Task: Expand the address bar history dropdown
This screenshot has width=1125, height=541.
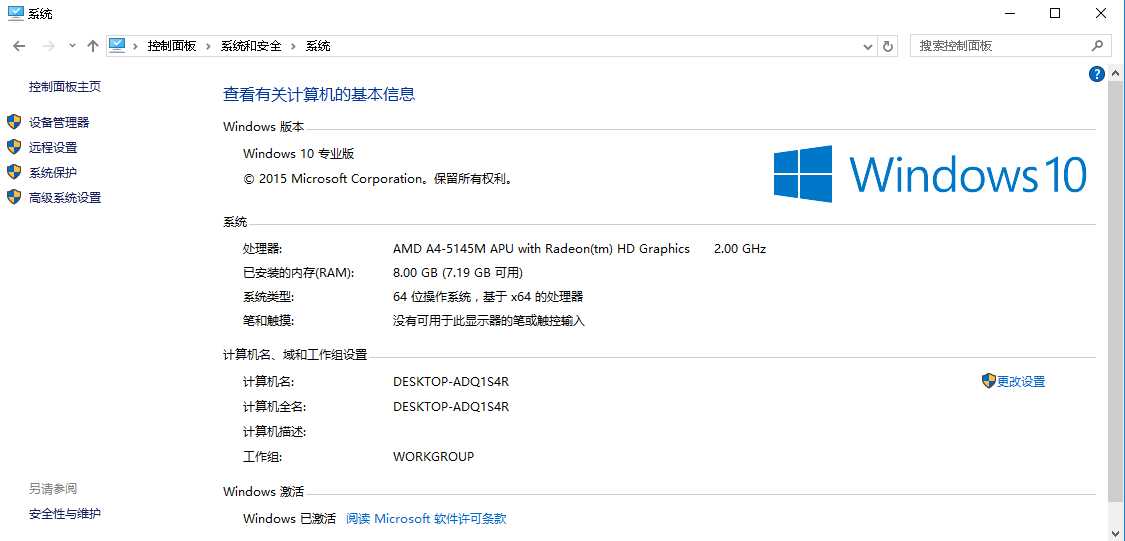Action: coord(867,46)
